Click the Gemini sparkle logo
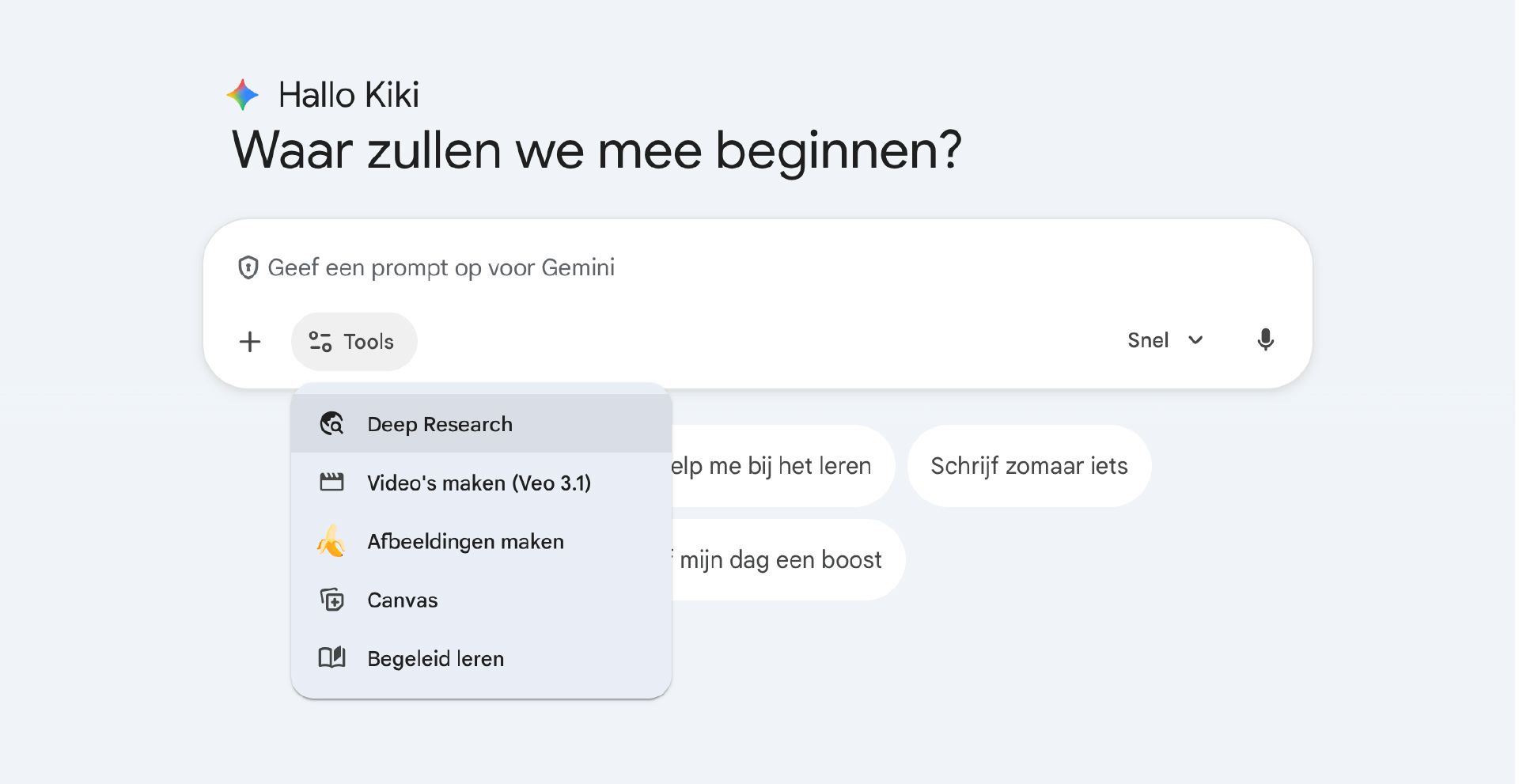The image size is (1519, 784). pos(243,95)
